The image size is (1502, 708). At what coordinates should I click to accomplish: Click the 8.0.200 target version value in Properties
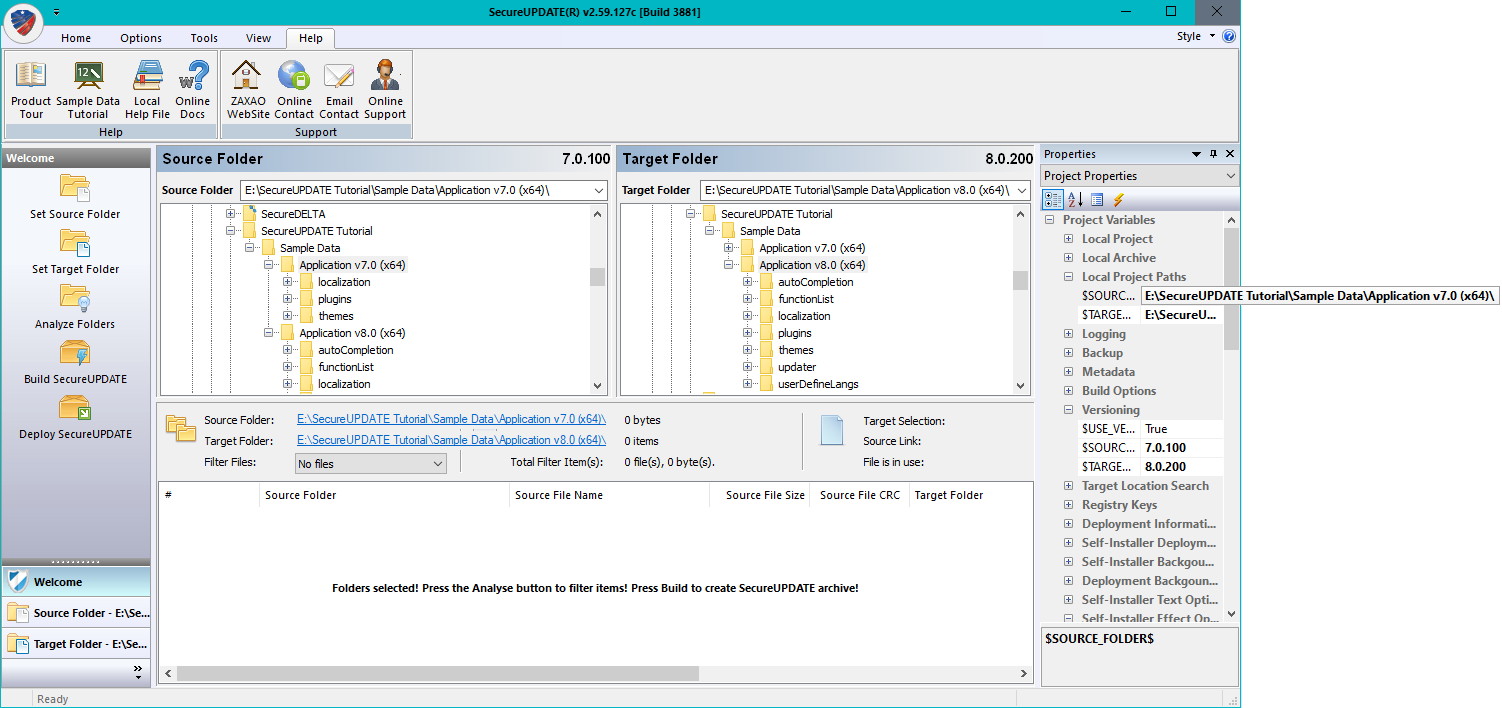tap(1181, 467)
